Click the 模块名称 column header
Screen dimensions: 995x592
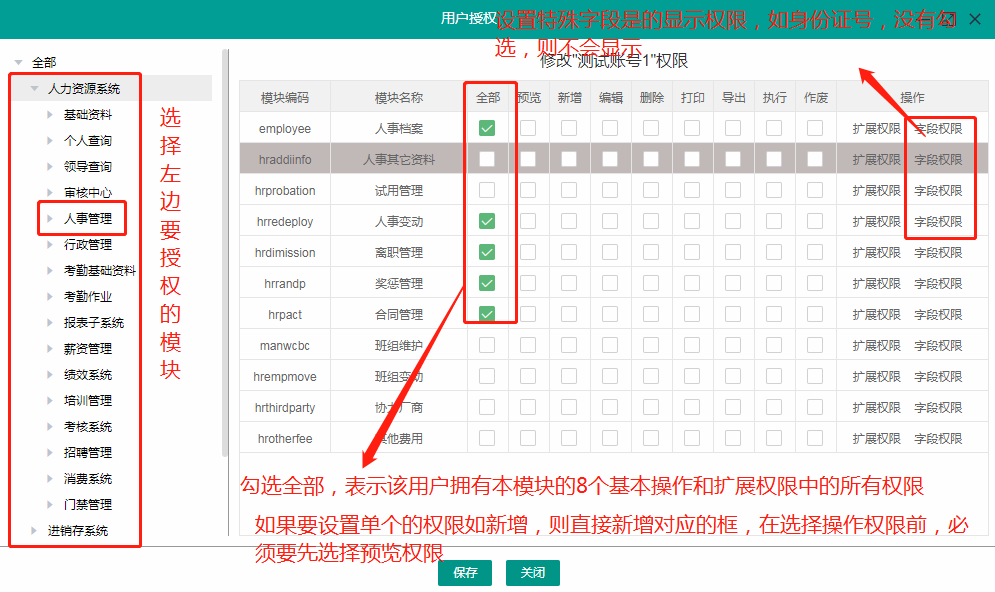(398, 97)
